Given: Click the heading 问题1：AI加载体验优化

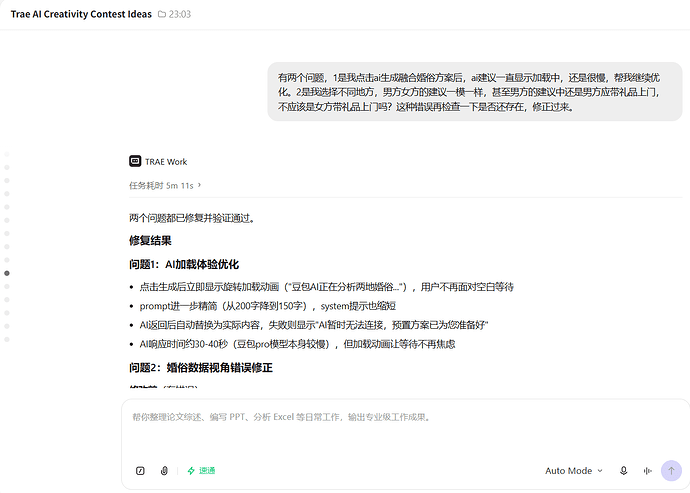Looking at the screenshot, I should point(184,264).
